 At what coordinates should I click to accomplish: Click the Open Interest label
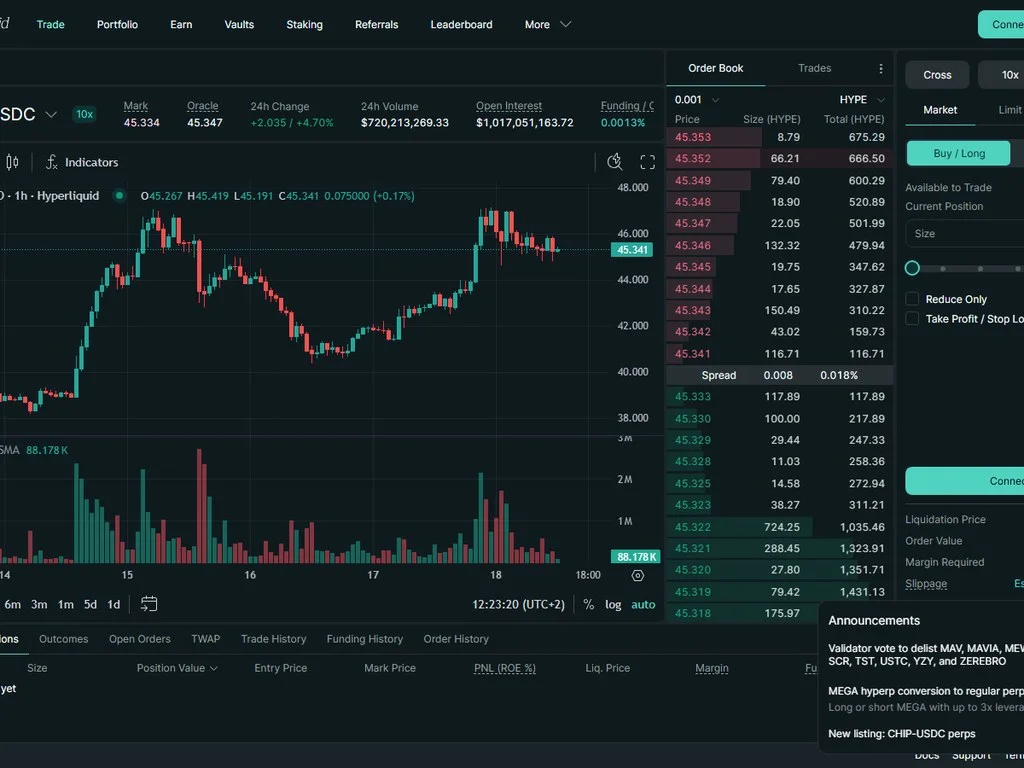[x=509, y=106]
